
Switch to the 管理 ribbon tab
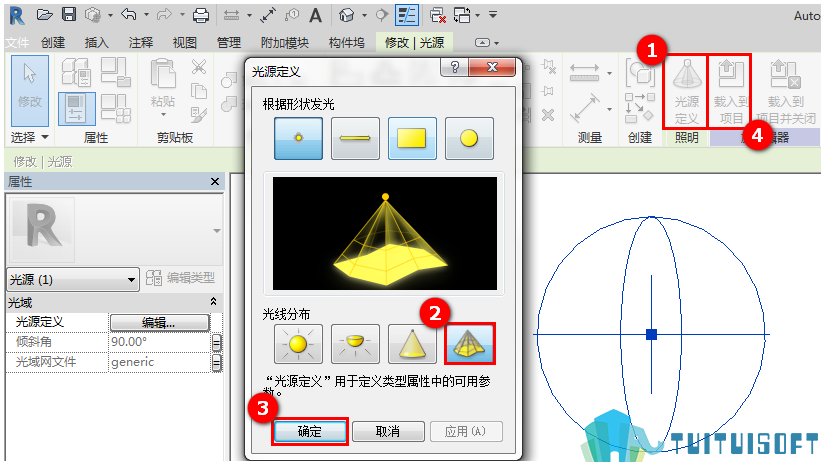click(229, 43)
